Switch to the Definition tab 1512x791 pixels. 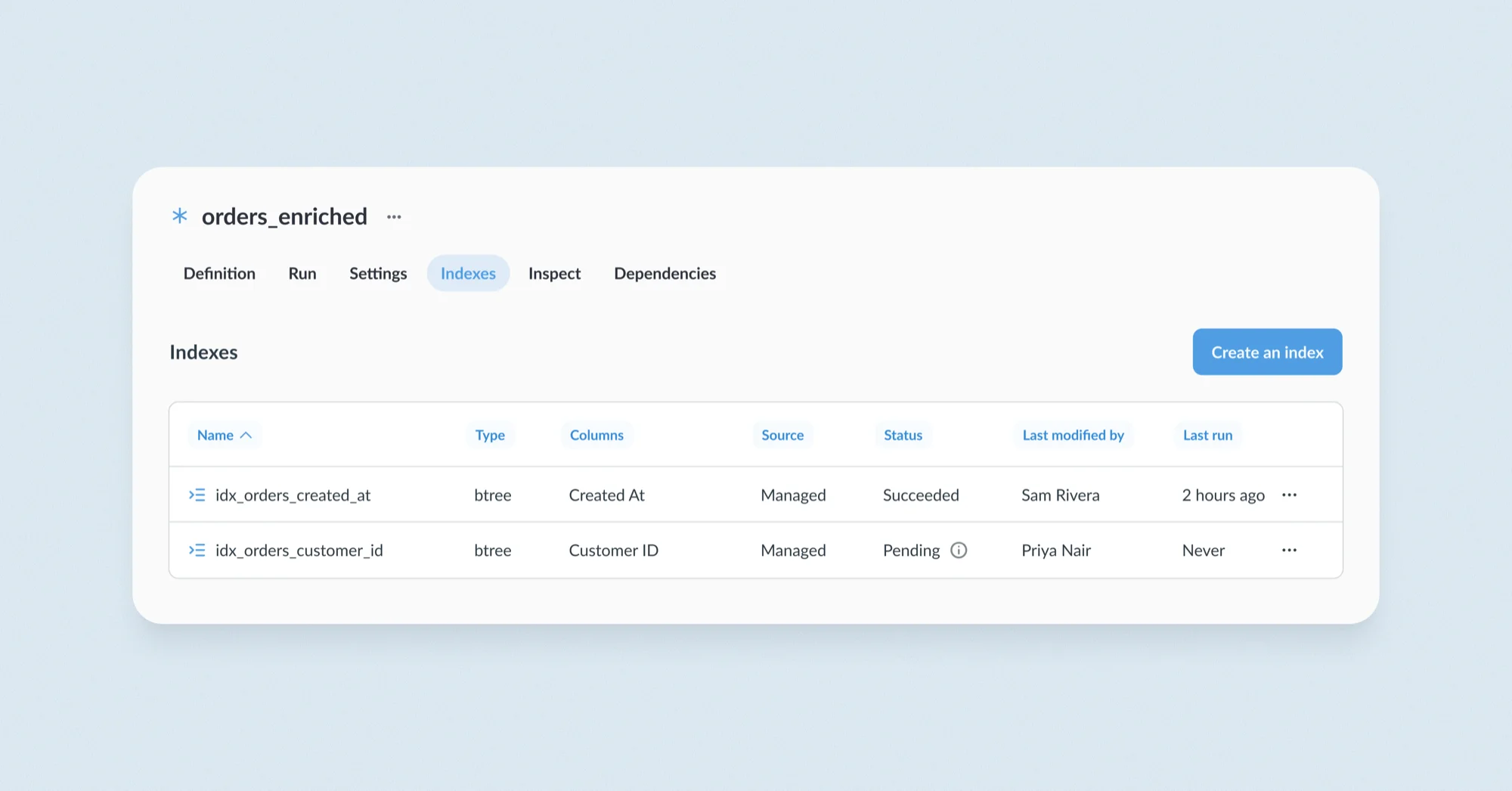click(219, 273)
